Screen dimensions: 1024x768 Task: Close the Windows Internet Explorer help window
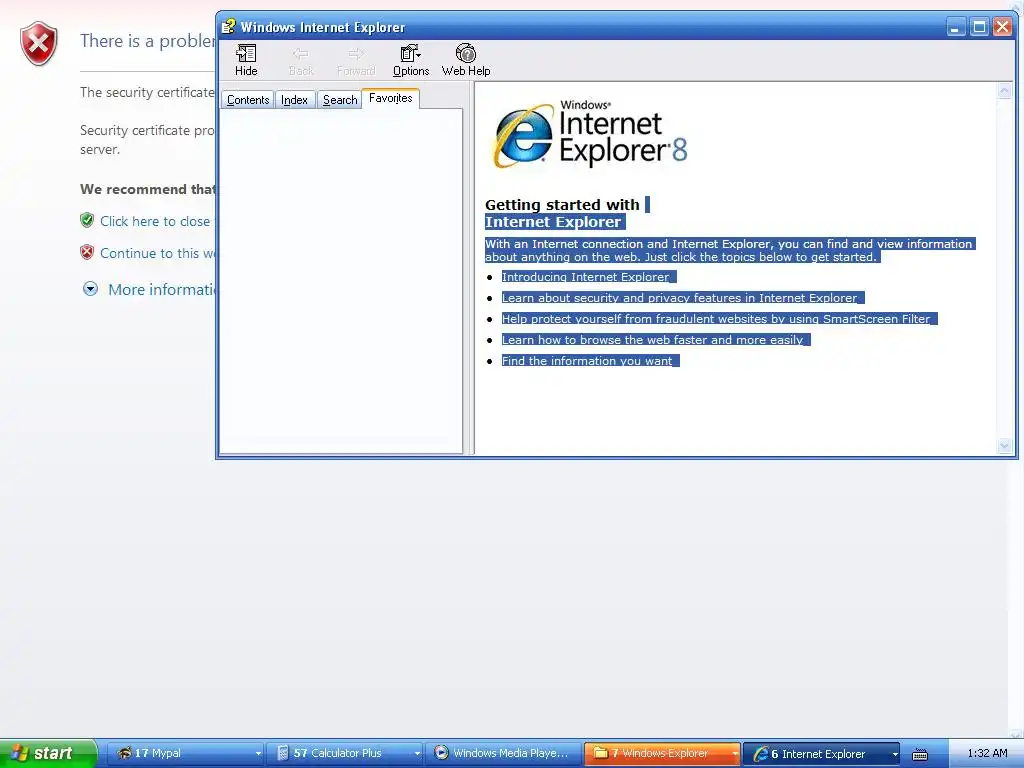pyautogui.click(x=1002, y=27)
